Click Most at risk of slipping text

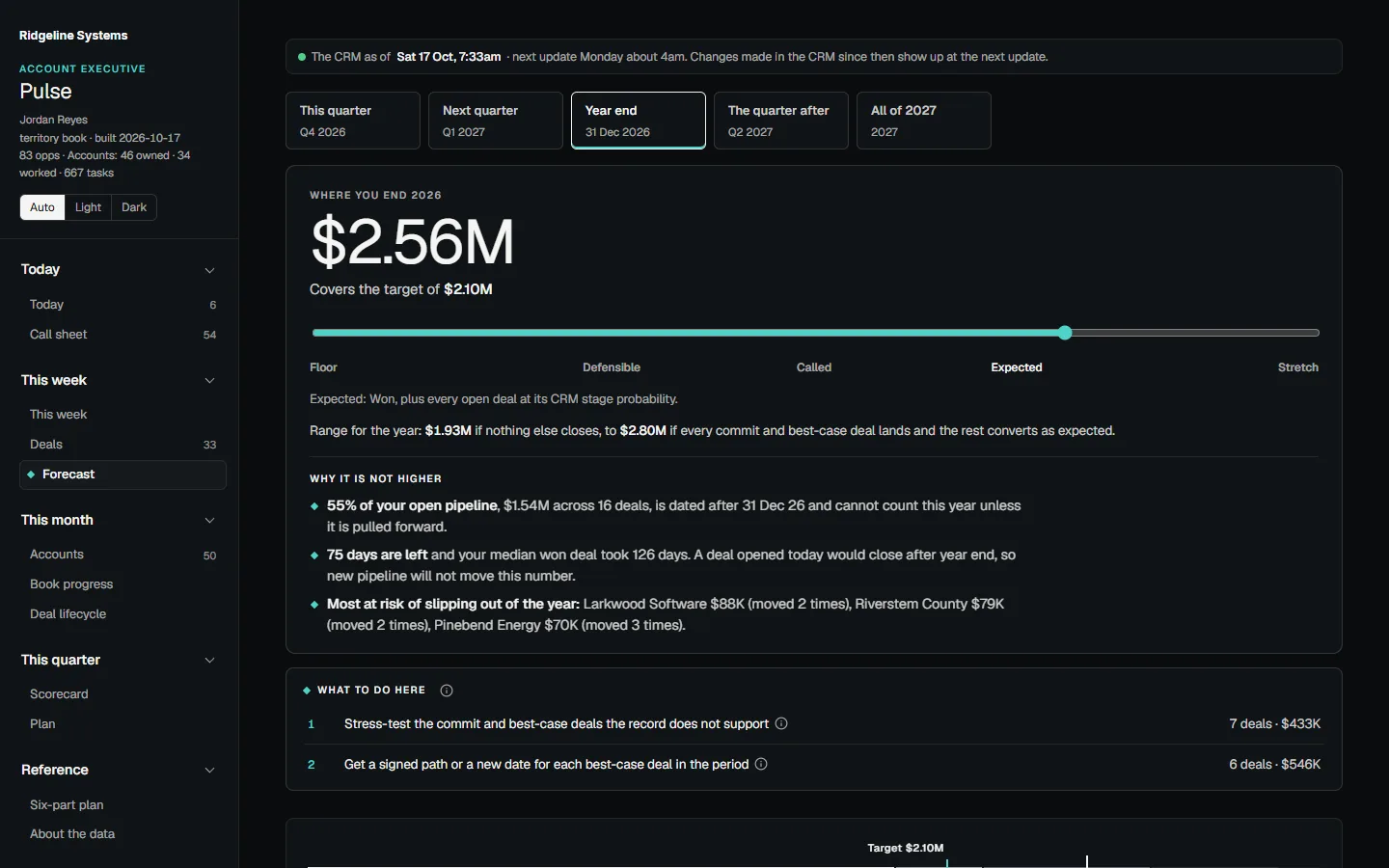[453, 605]
